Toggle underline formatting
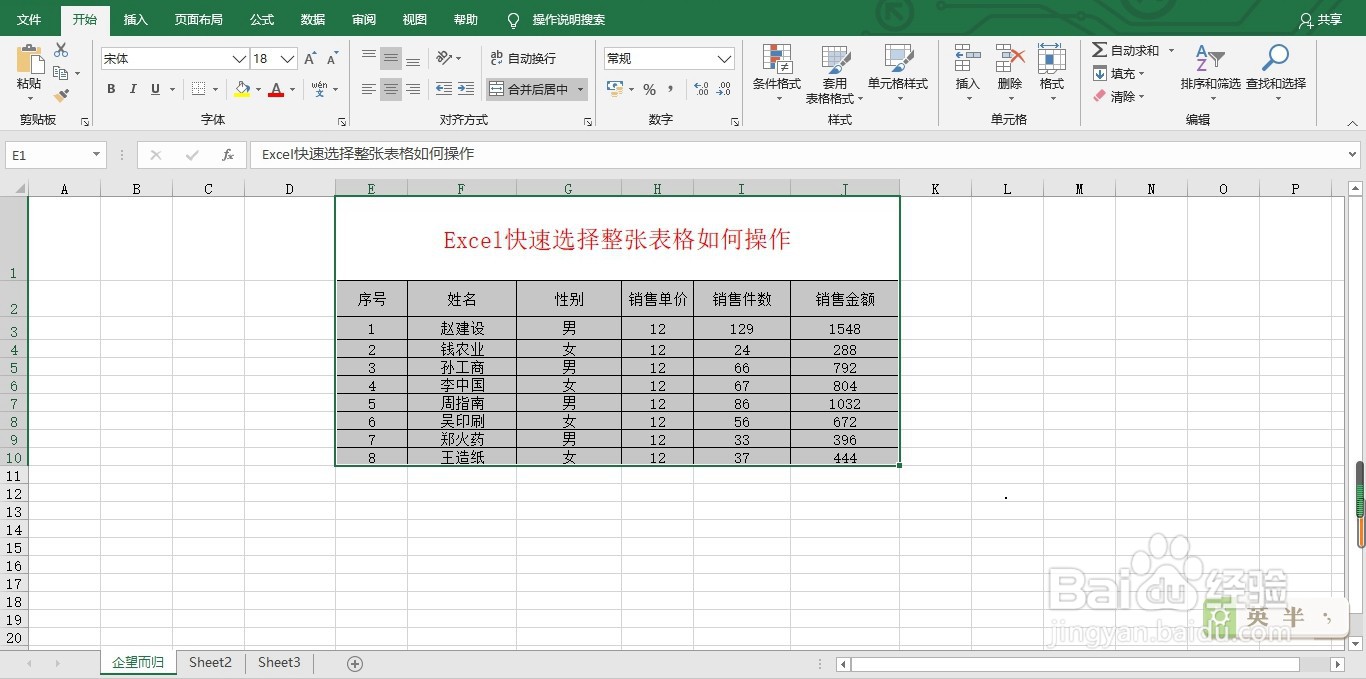Screen dimensions: 1366x679 (155, 89)
